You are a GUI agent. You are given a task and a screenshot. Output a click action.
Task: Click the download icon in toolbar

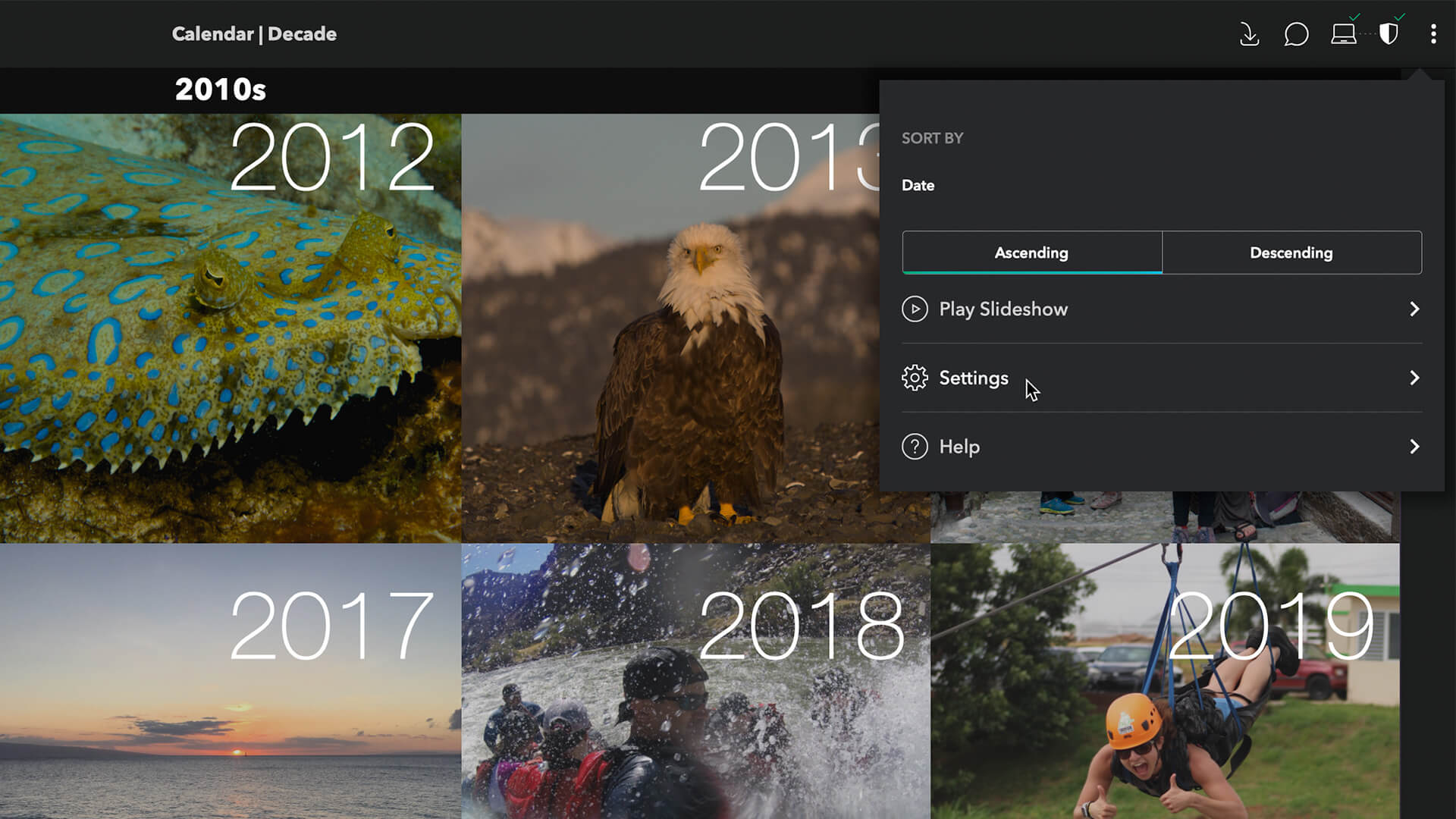pos(1250,34)
